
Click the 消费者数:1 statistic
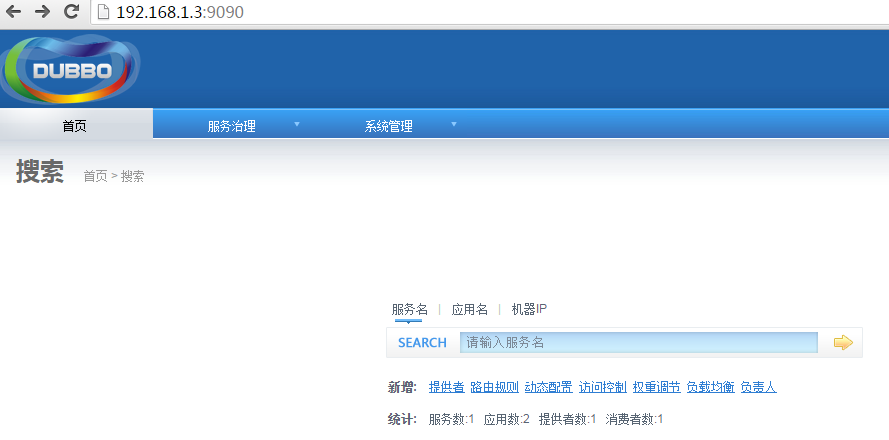click(x=634, y=420)
